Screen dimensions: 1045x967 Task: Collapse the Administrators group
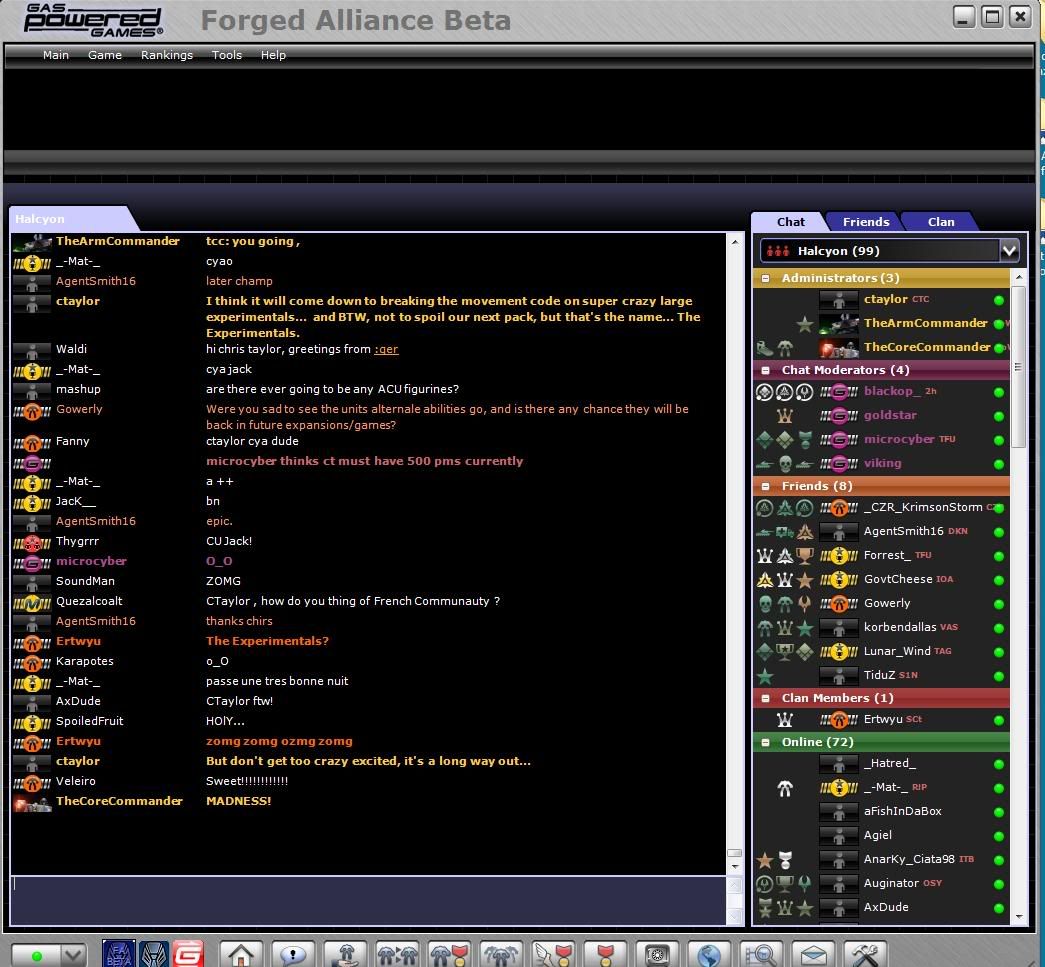pyautogui.click(x=766, y=279)
